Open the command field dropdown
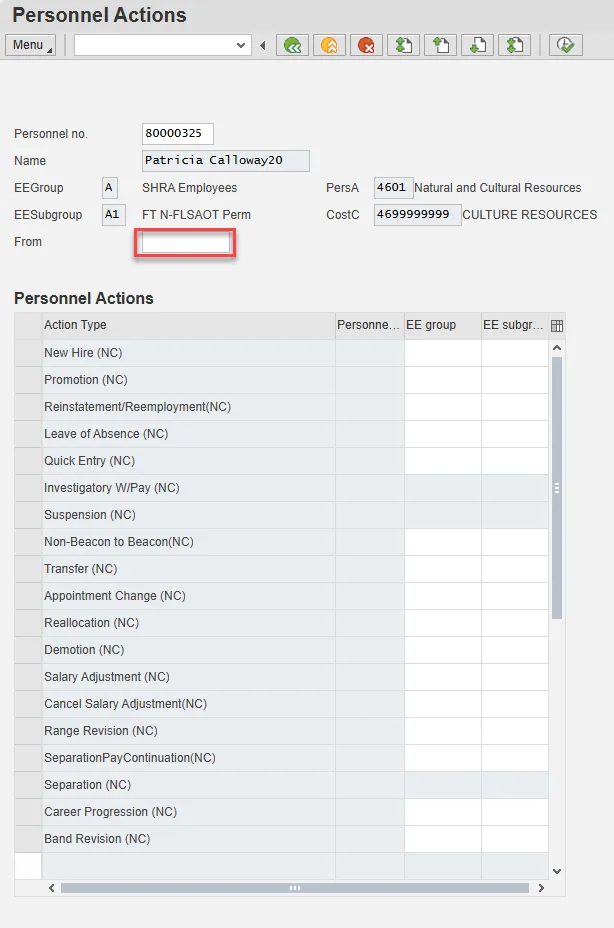 (x=241, y=45)
